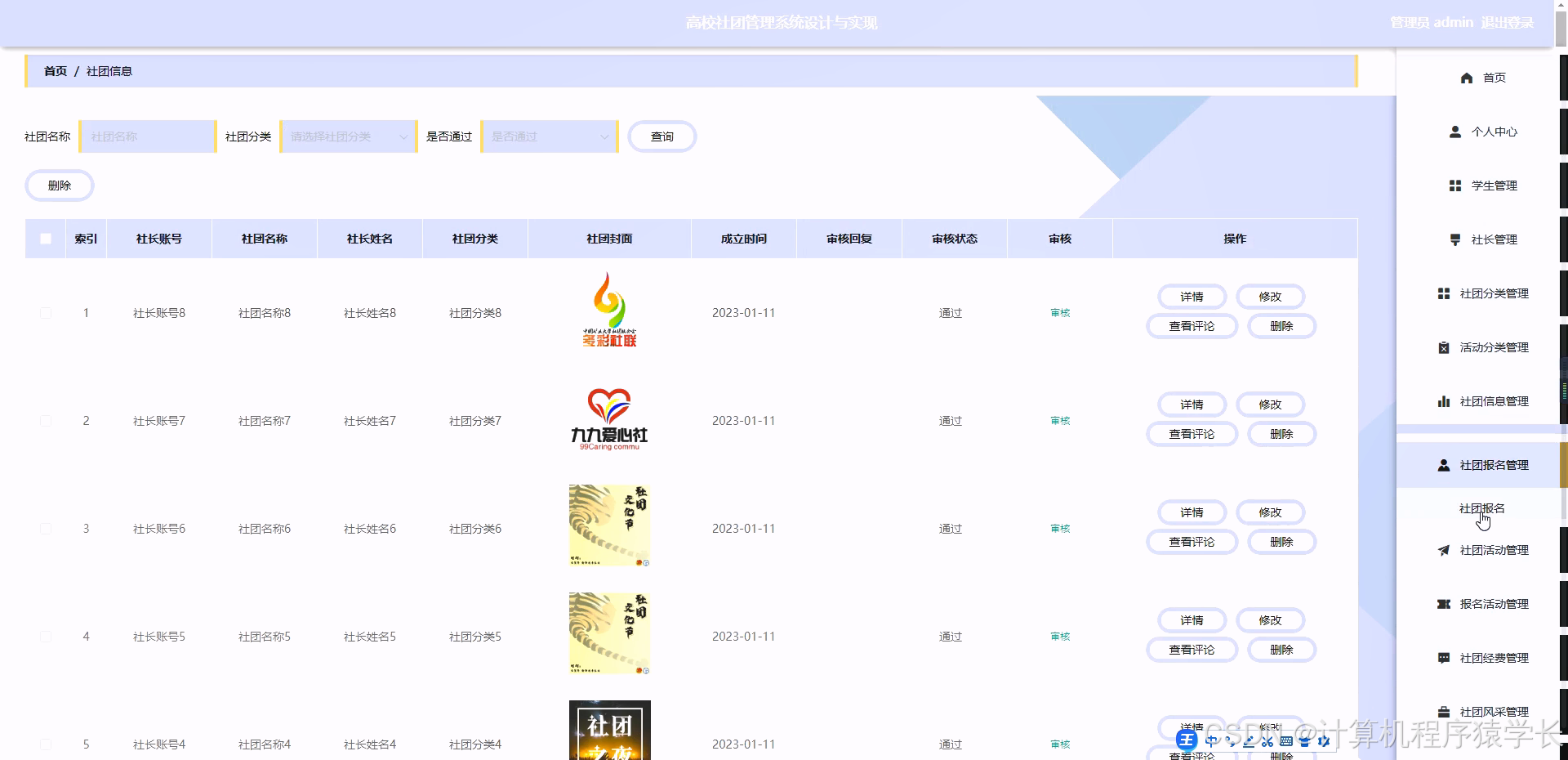Click the 社团名称8 table cell

point(265,313)
